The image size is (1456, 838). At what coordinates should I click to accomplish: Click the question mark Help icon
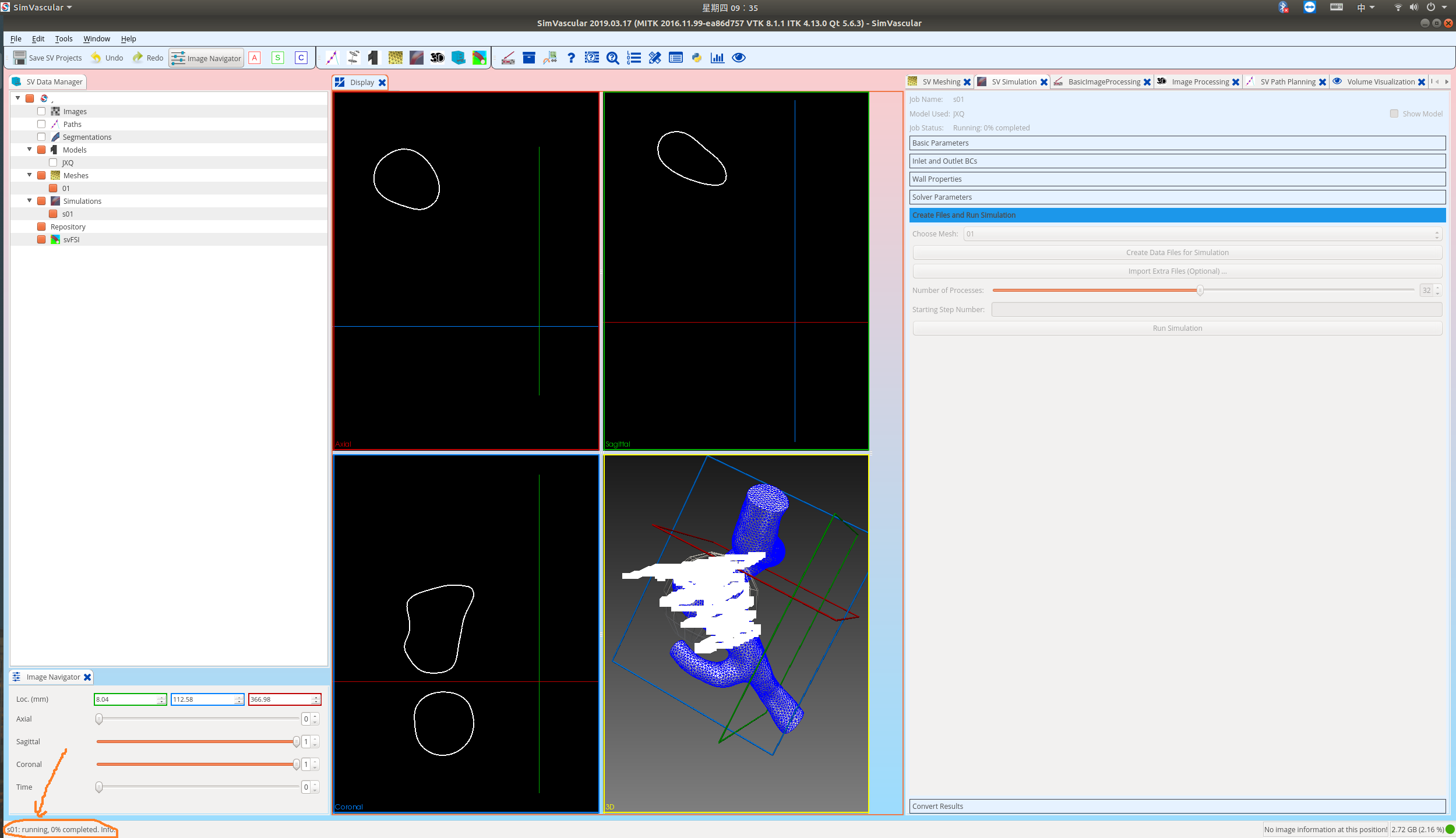[571, 58]
